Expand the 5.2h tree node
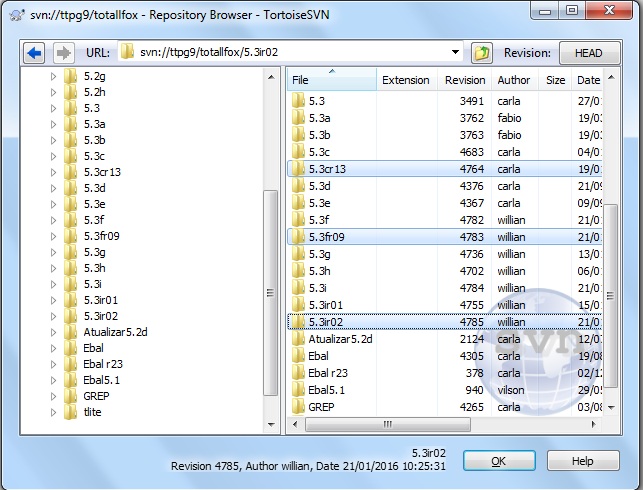Screen dimensions: 643x490 coord(53,92)
